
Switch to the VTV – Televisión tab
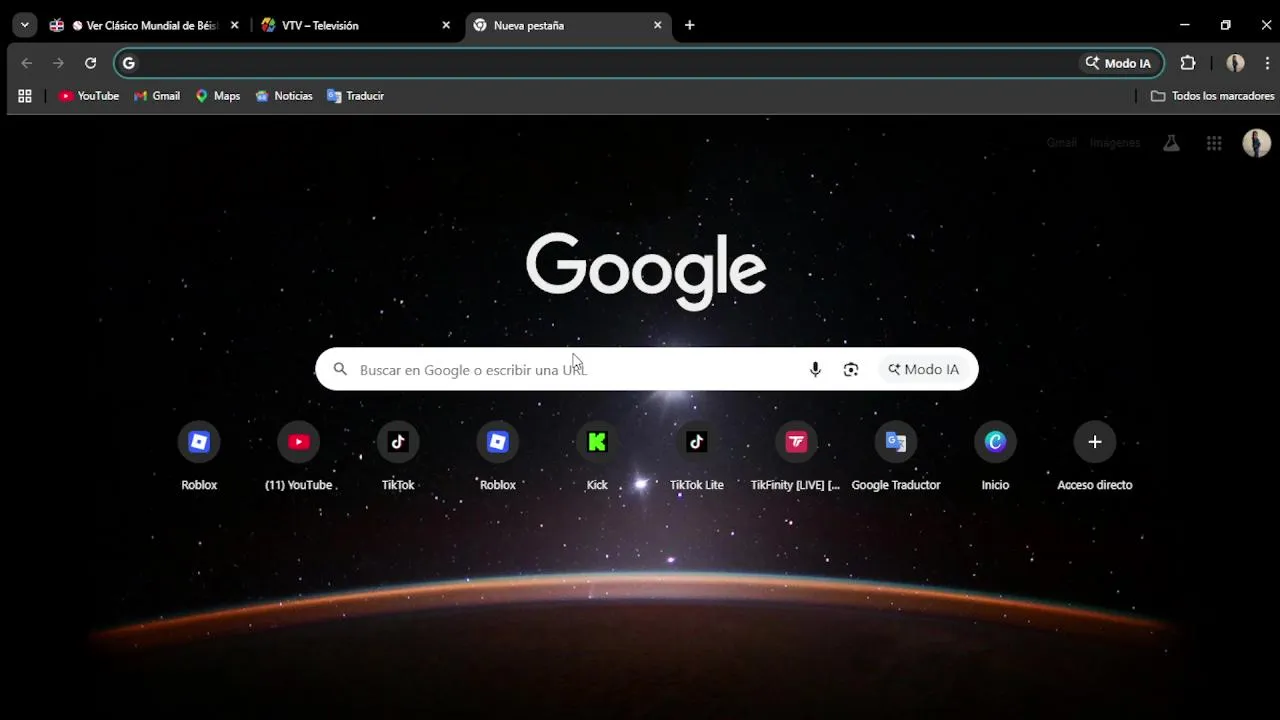(356, 25)
